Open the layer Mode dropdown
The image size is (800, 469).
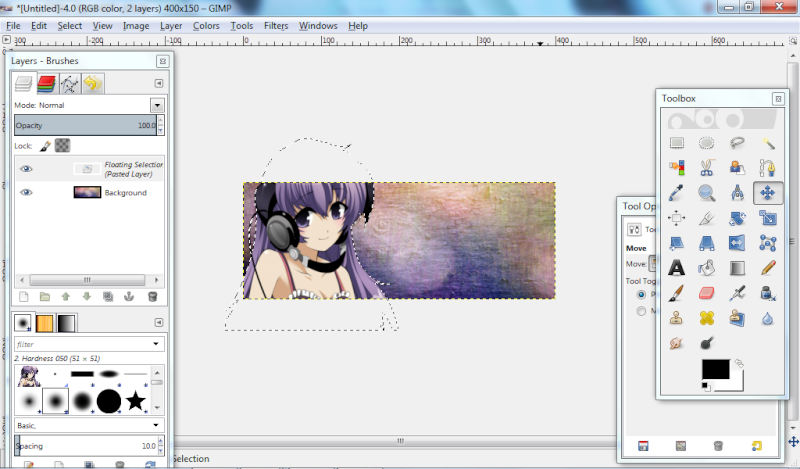click(157, 105)
